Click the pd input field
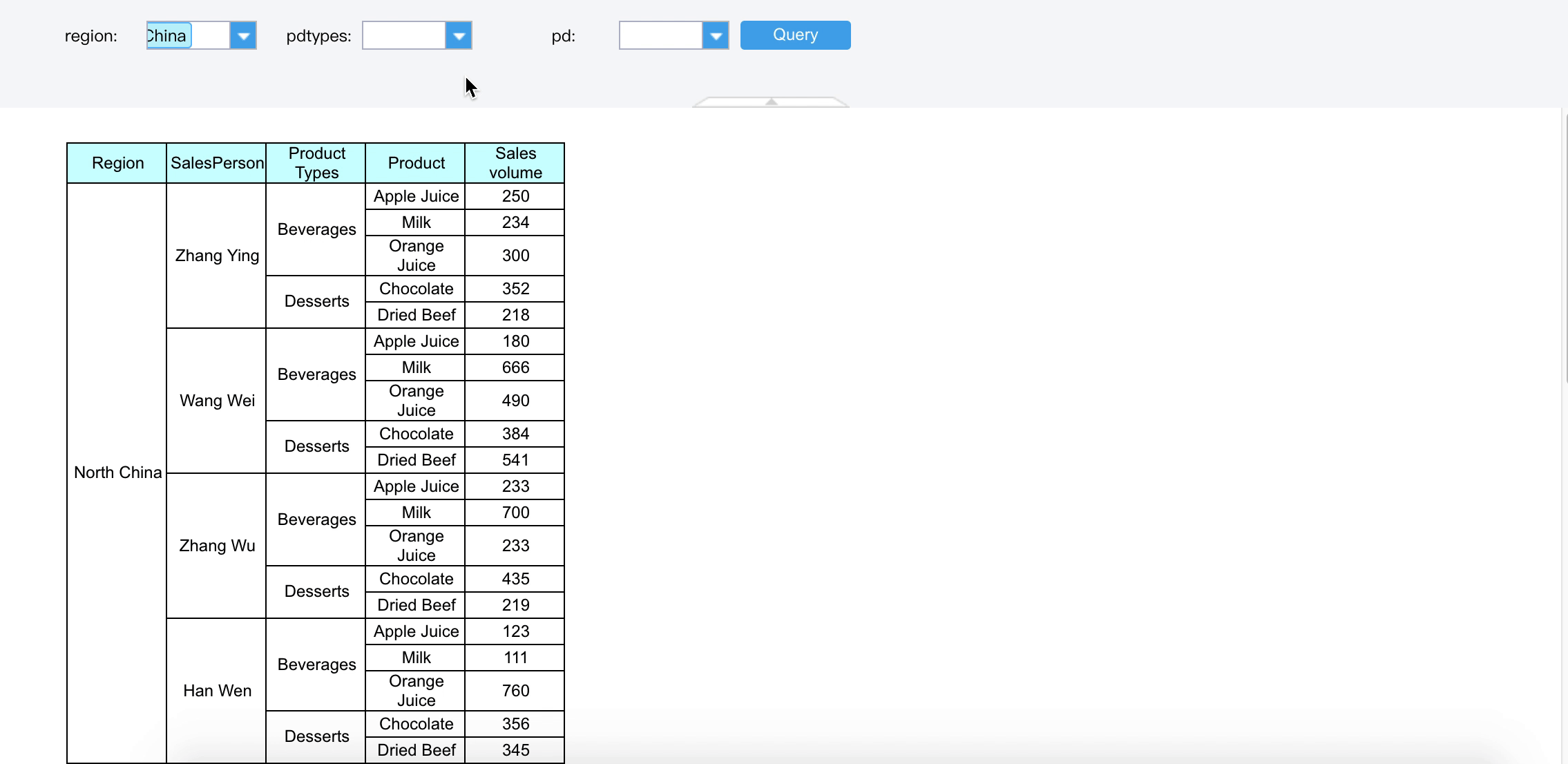 point(661,36)
